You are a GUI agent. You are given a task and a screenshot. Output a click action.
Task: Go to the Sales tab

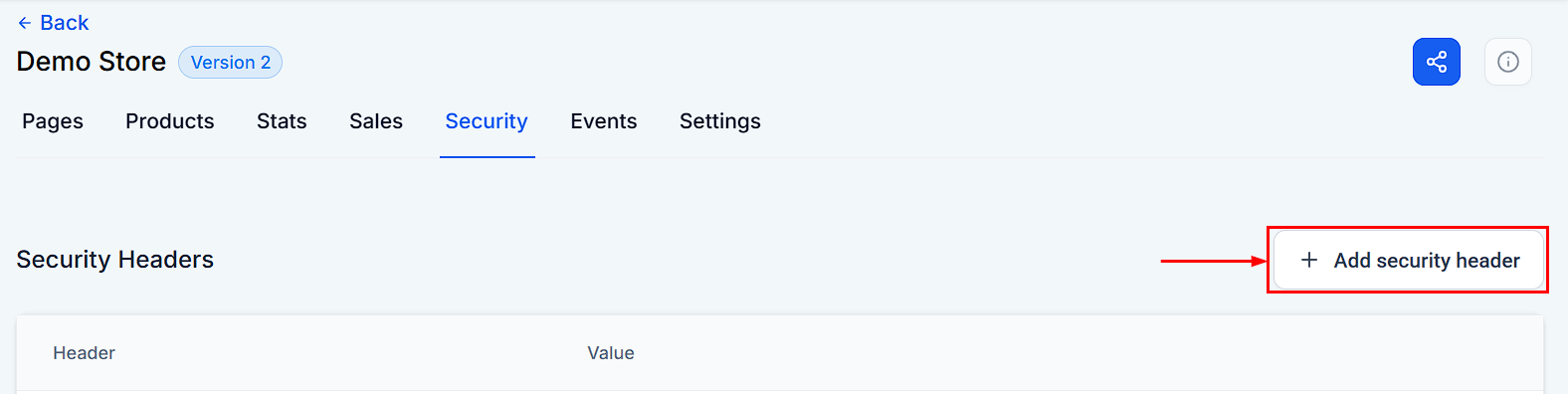pos(376,121)
